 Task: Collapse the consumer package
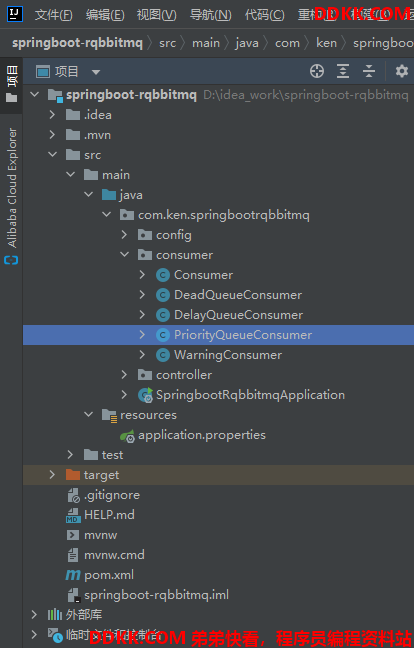(x=124, y=255)
